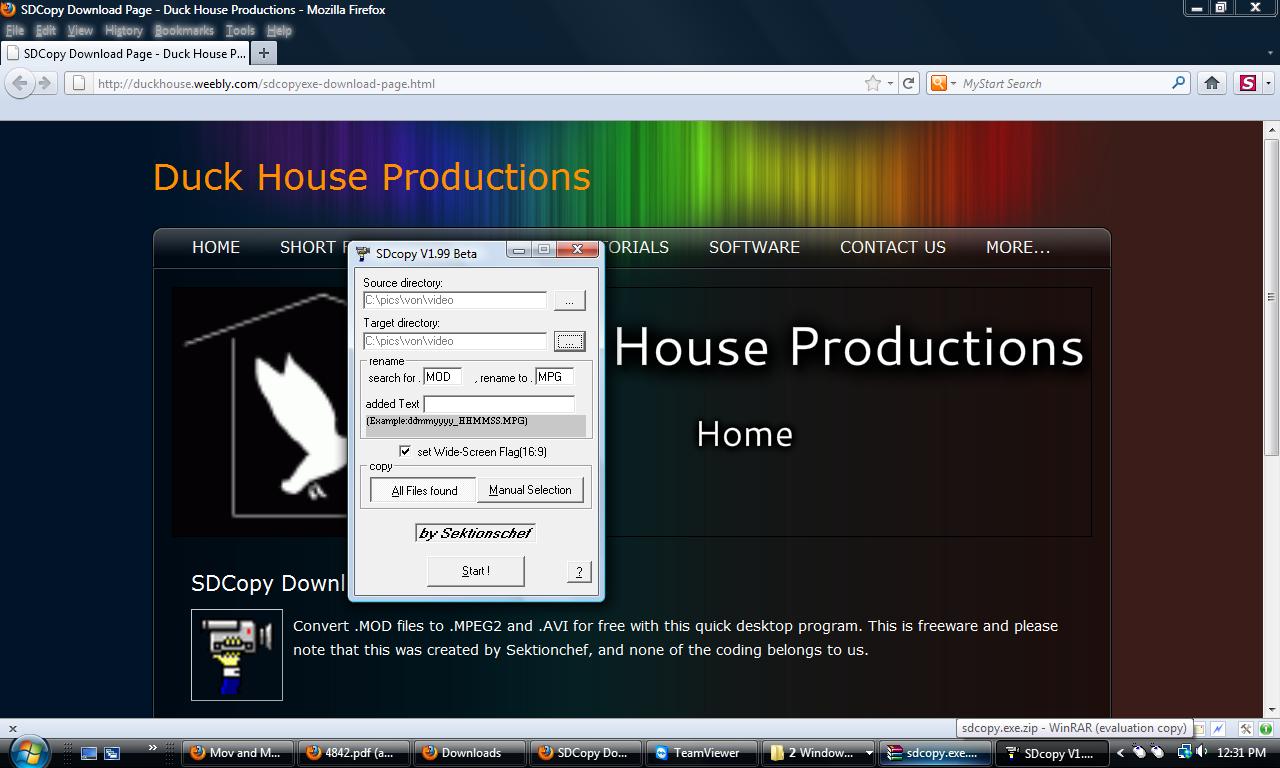
Task: Click the hammer tools add-on bar icon
Action: click(1246, 729)
